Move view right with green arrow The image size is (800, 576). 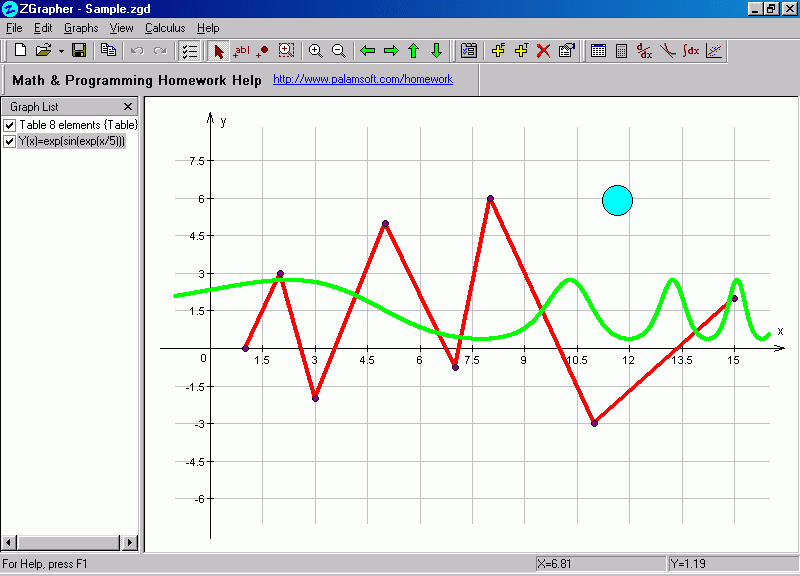click(x=391, y=51)
